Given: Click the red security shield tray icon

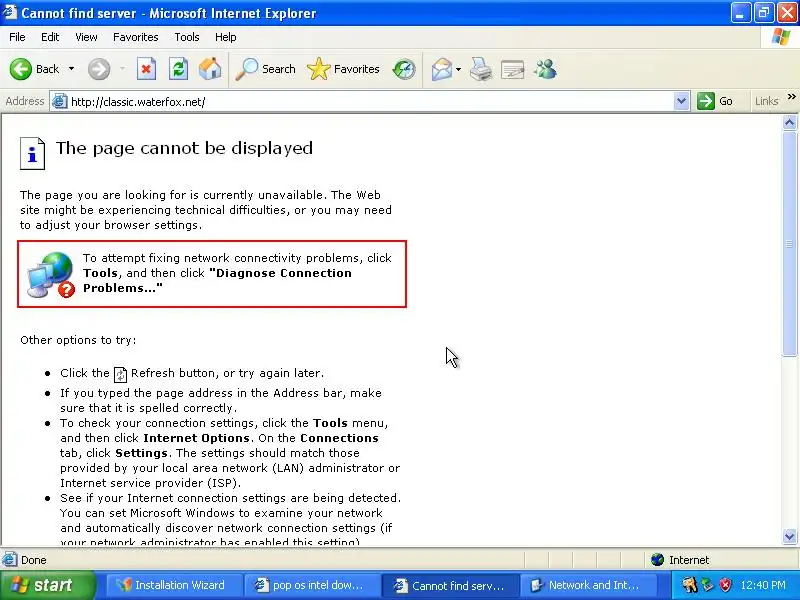Looking at the screenshot, I should 726,585.
